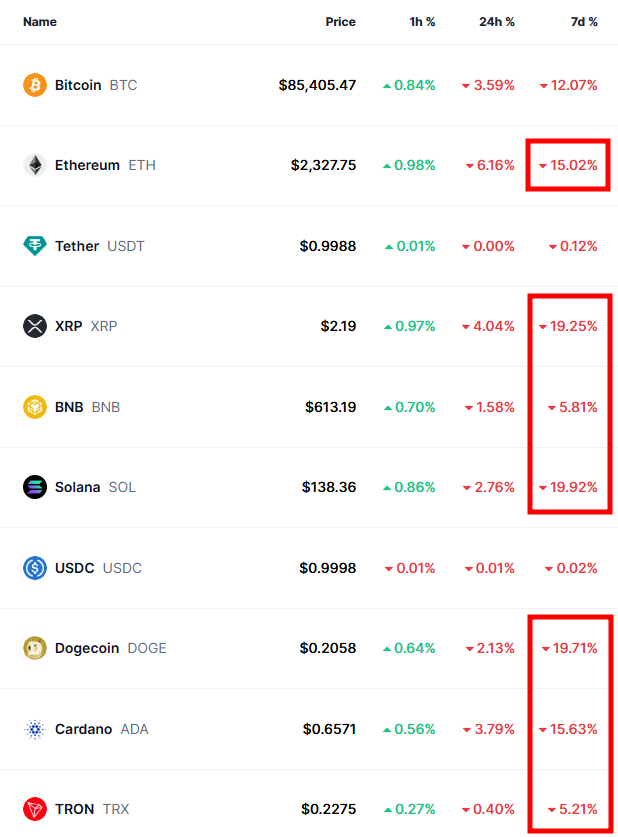618x837 pixels.
Task: Click the TRON logo icon
Action: coord(35,809)
